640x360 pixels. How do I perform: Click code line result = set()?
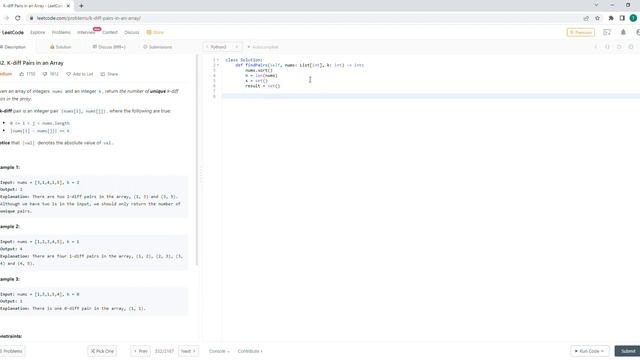pyautogui.click(x=262, y=86)
